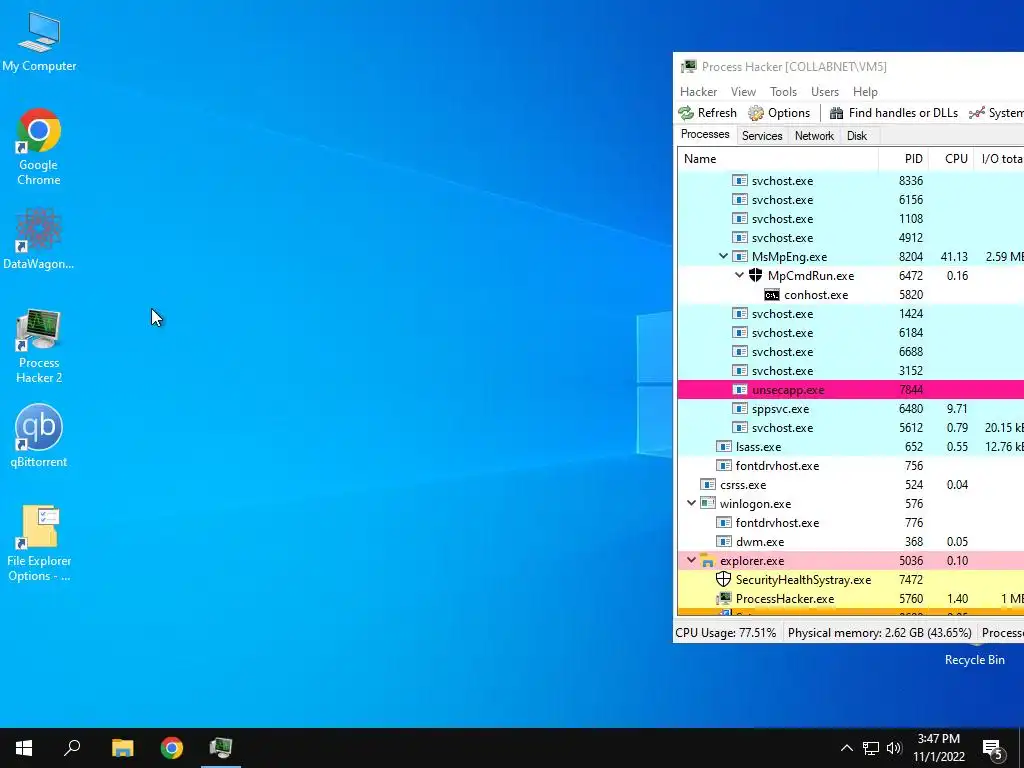Screen dimensions: 1024x768
Task: Switch to Process Hacker on the taskbar
Action: (x=221, y=748)
